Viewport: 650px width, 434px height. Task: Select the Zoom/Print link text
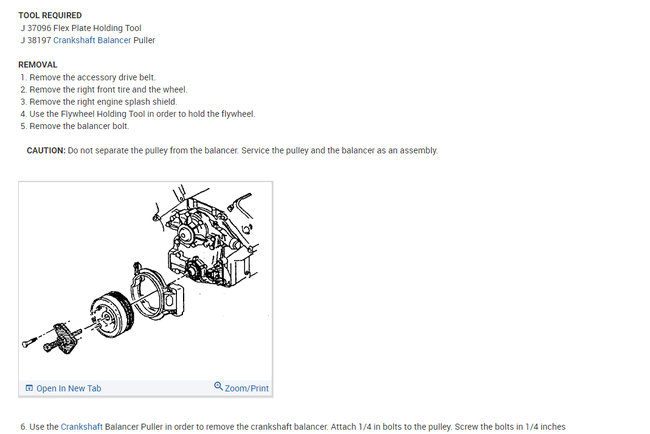coord(247,388)
